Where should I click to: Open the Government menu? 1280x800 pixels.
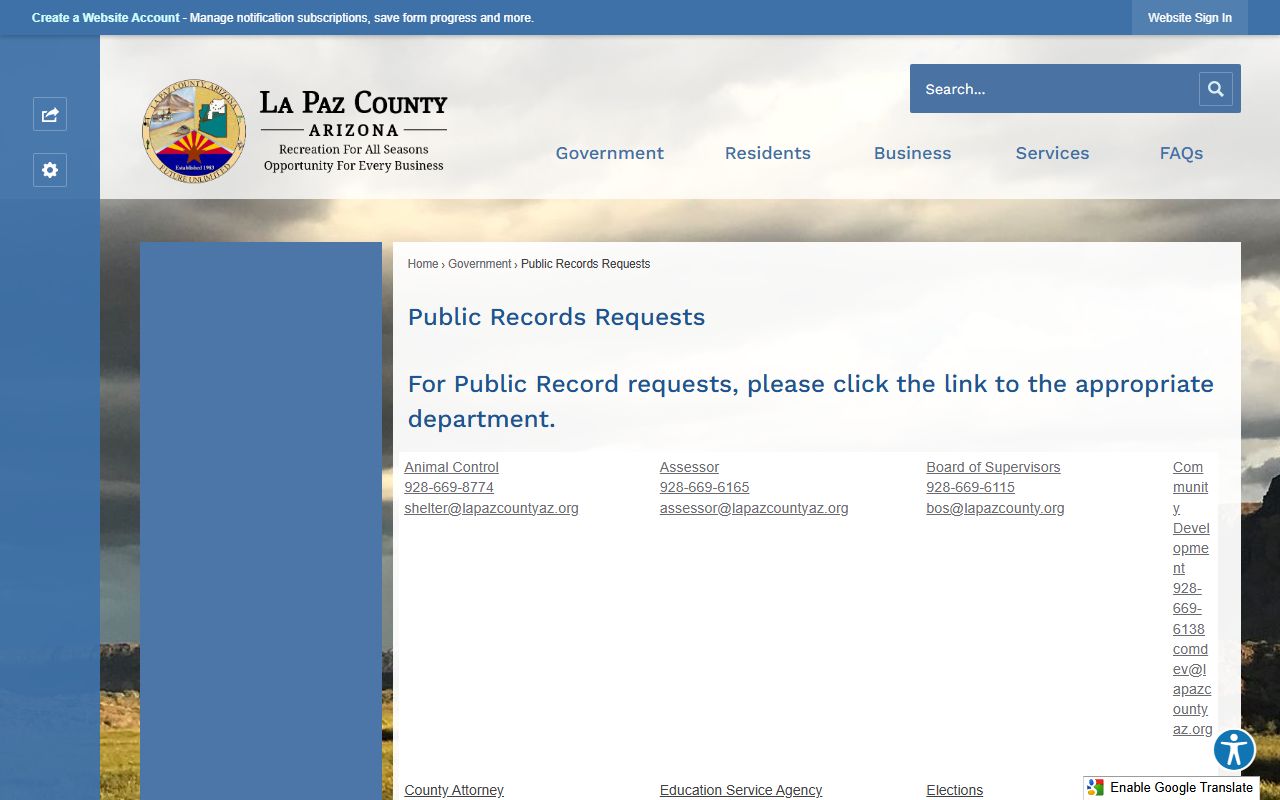[x=610, y=153]
